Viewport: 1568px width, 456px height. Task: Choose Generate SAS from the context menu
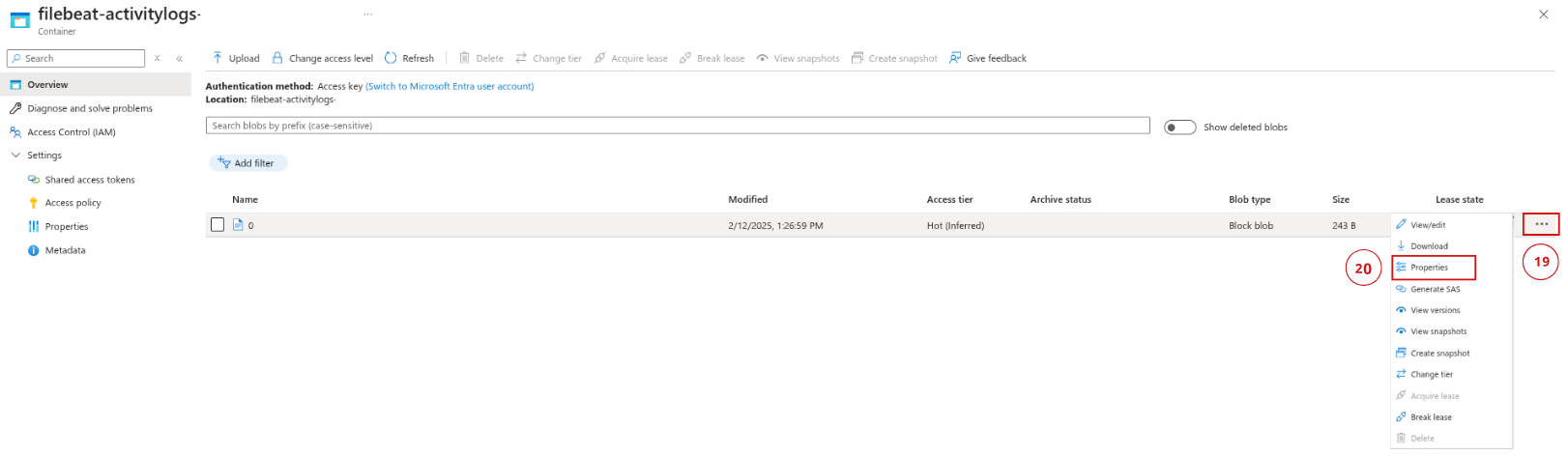(x=1452, y=289)
